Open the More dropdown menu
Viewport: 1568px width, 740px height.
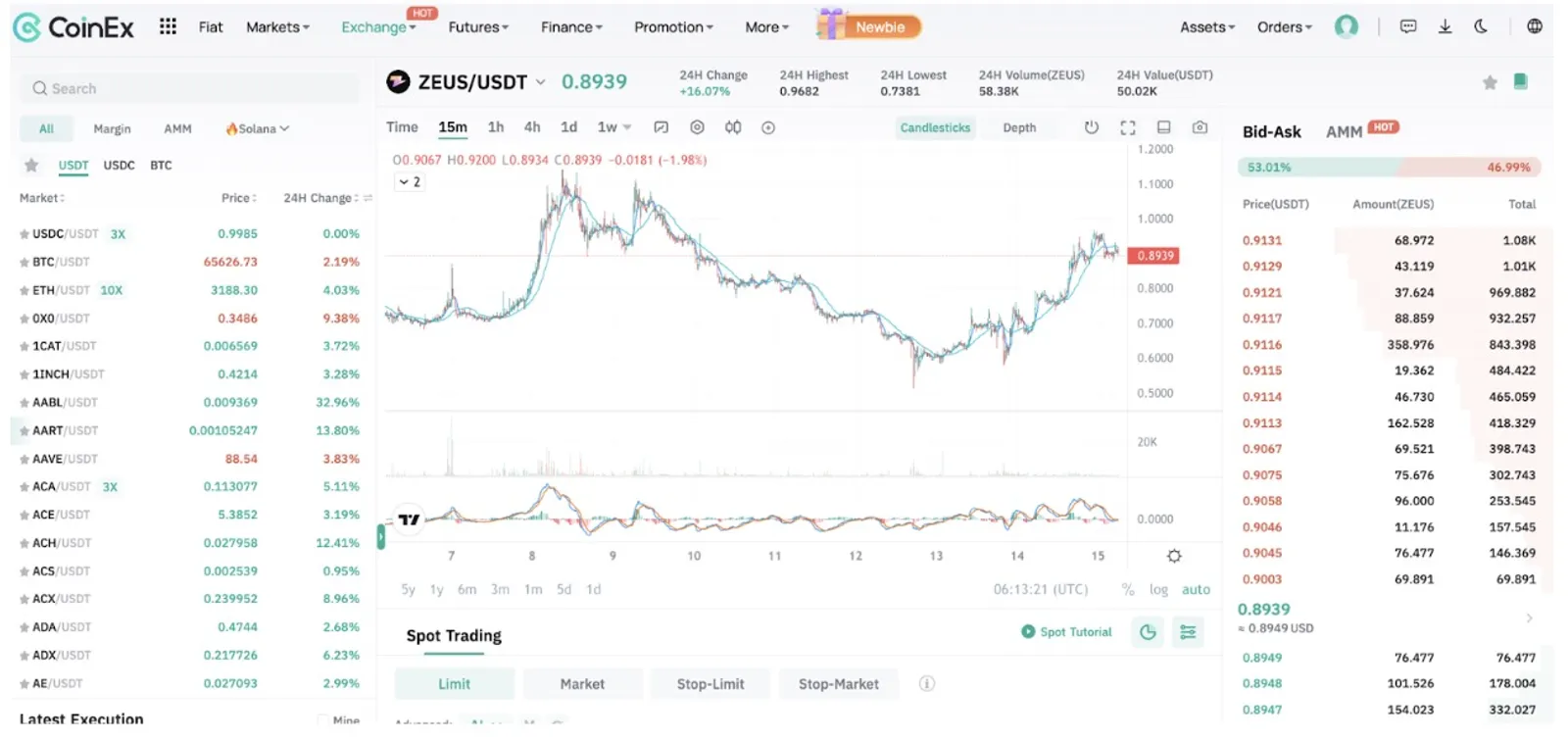[x=766, y=27]
